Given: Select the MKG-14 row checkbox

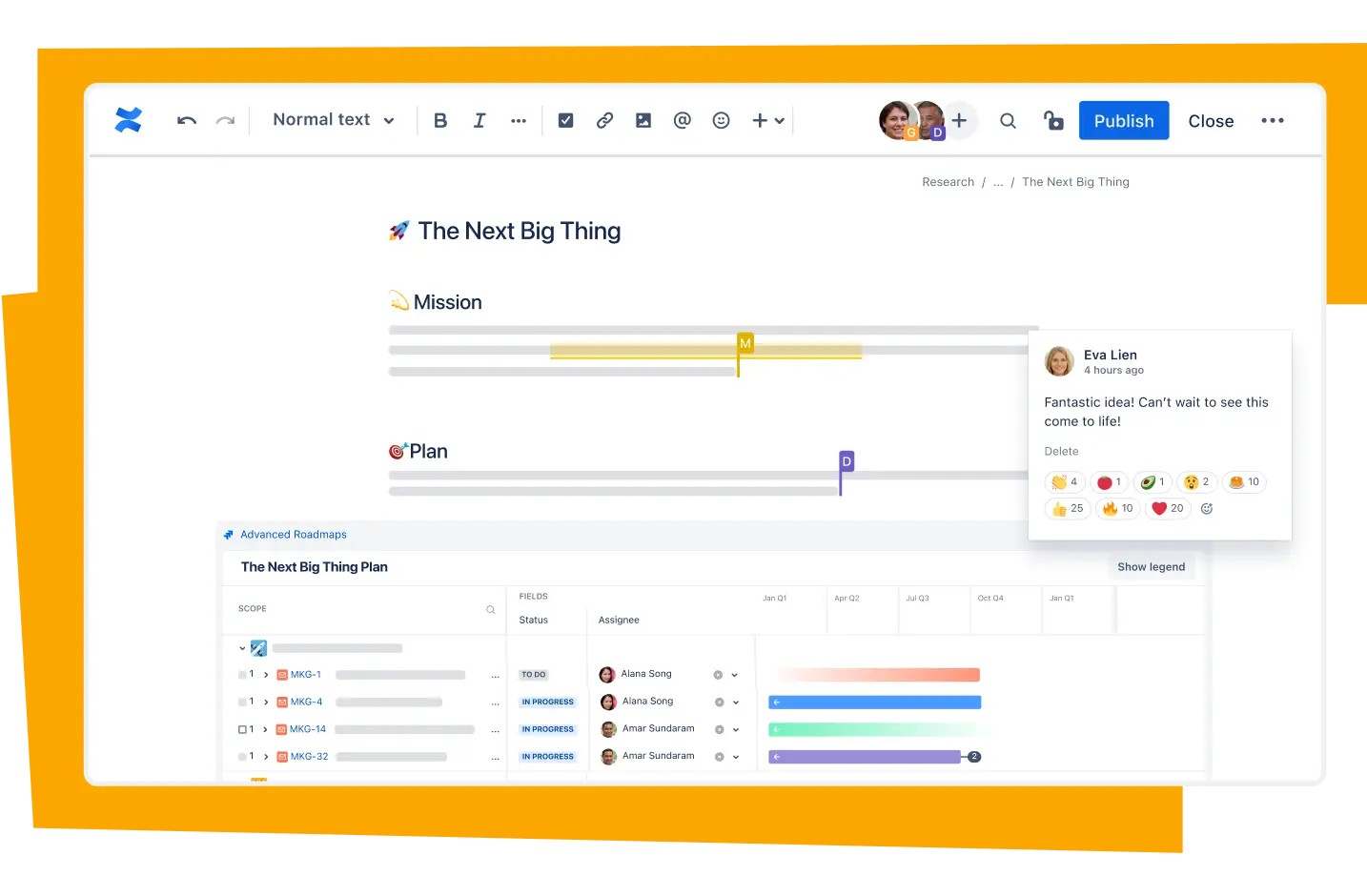Looking at the screenshot, I should [242, 730].
